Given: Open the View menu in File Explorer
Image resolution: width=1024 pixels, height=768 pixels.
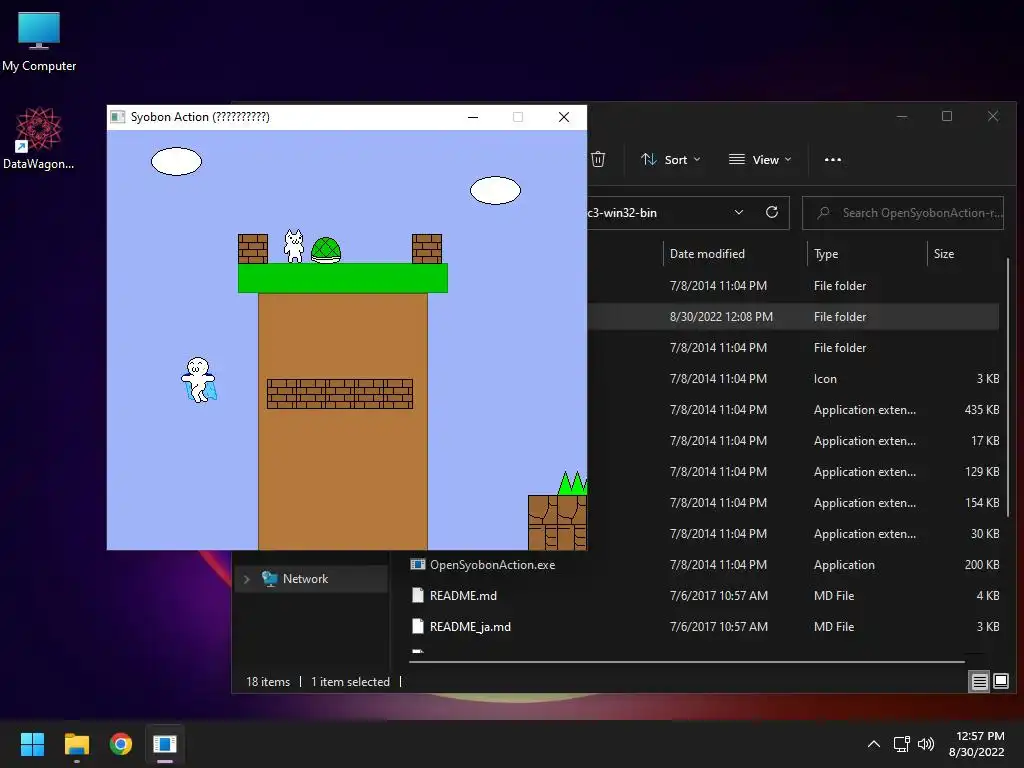Looking at the screenshot, I should 760,159.
